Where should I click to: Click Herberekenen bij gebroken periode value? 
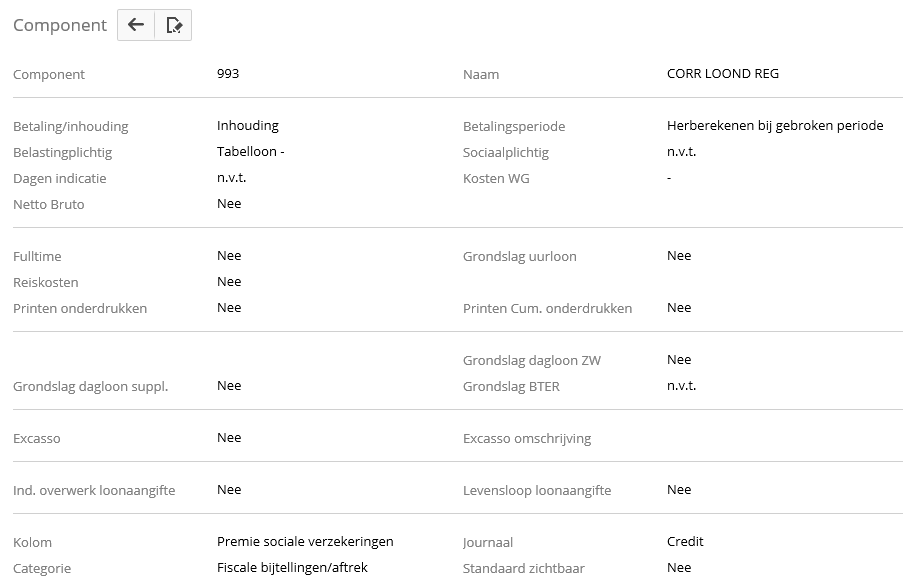tap(775, 126)
